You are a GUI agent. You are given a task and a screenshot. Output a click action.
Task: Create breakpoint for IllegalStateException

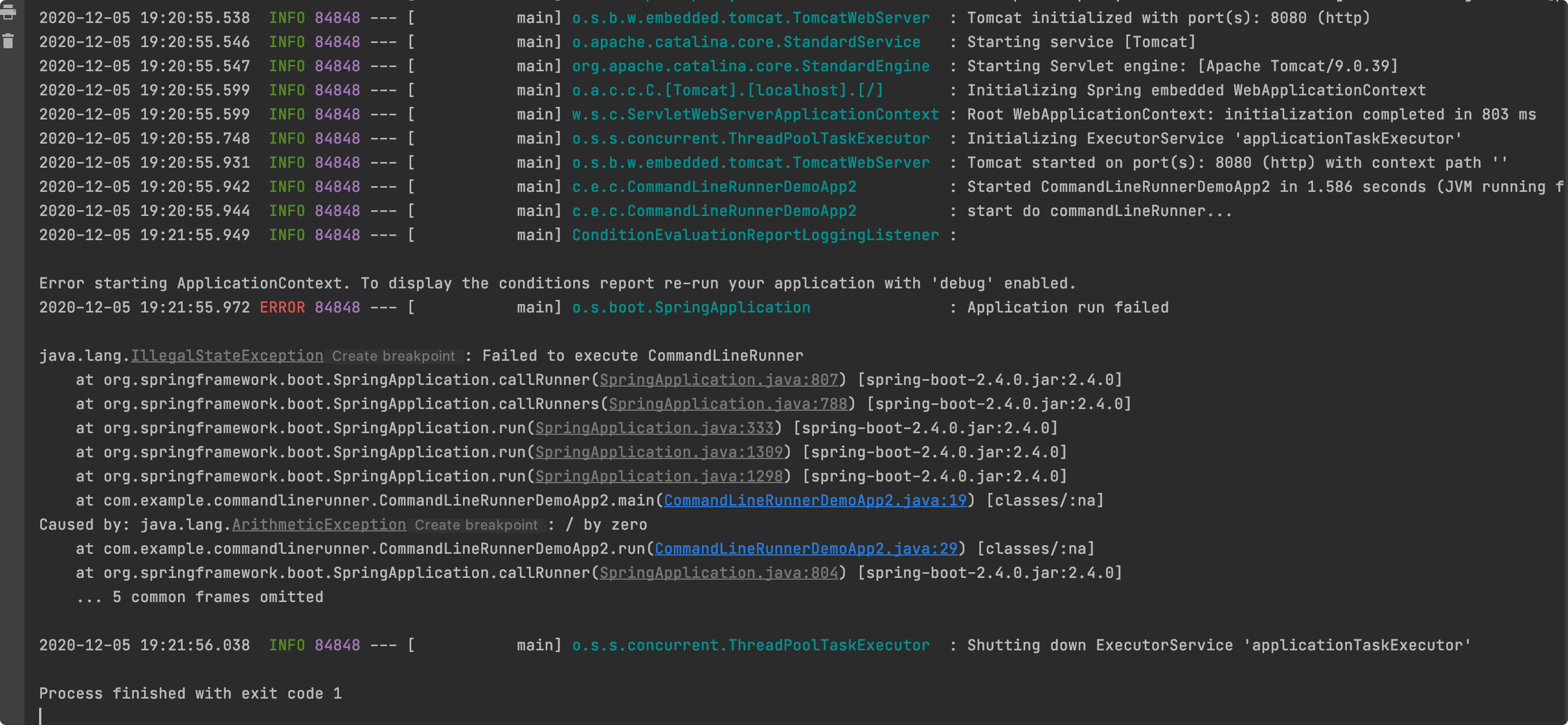click(393, 356)
